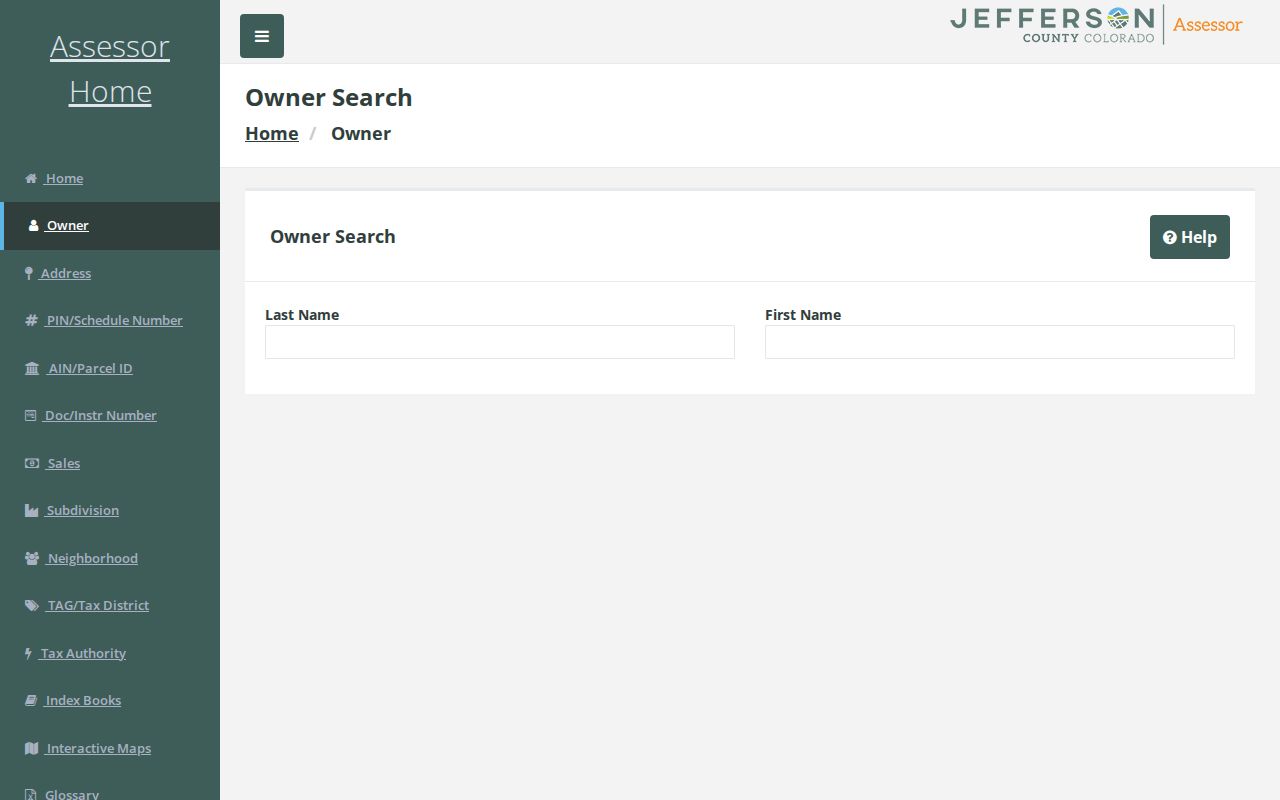Click the bank building icon beside AIN/Parcel ID
This screenshot has width=1280, height=800.
[x=32, y=368]
